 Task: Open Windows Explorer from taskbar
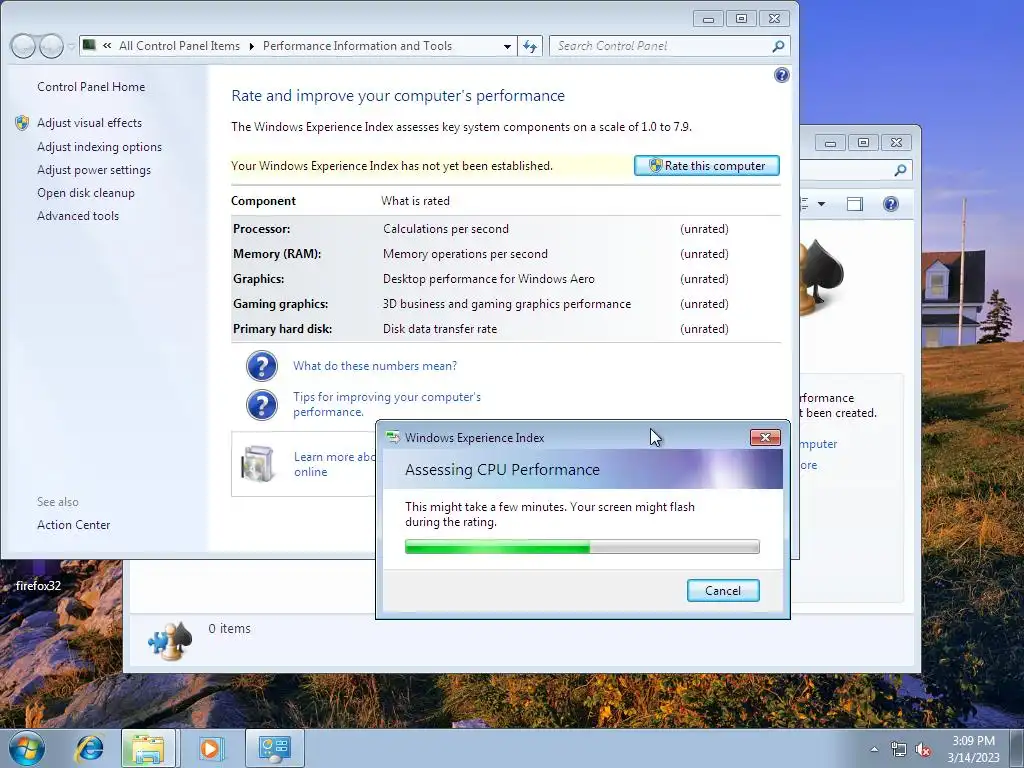pyautogui.click(x=148, y=748)
